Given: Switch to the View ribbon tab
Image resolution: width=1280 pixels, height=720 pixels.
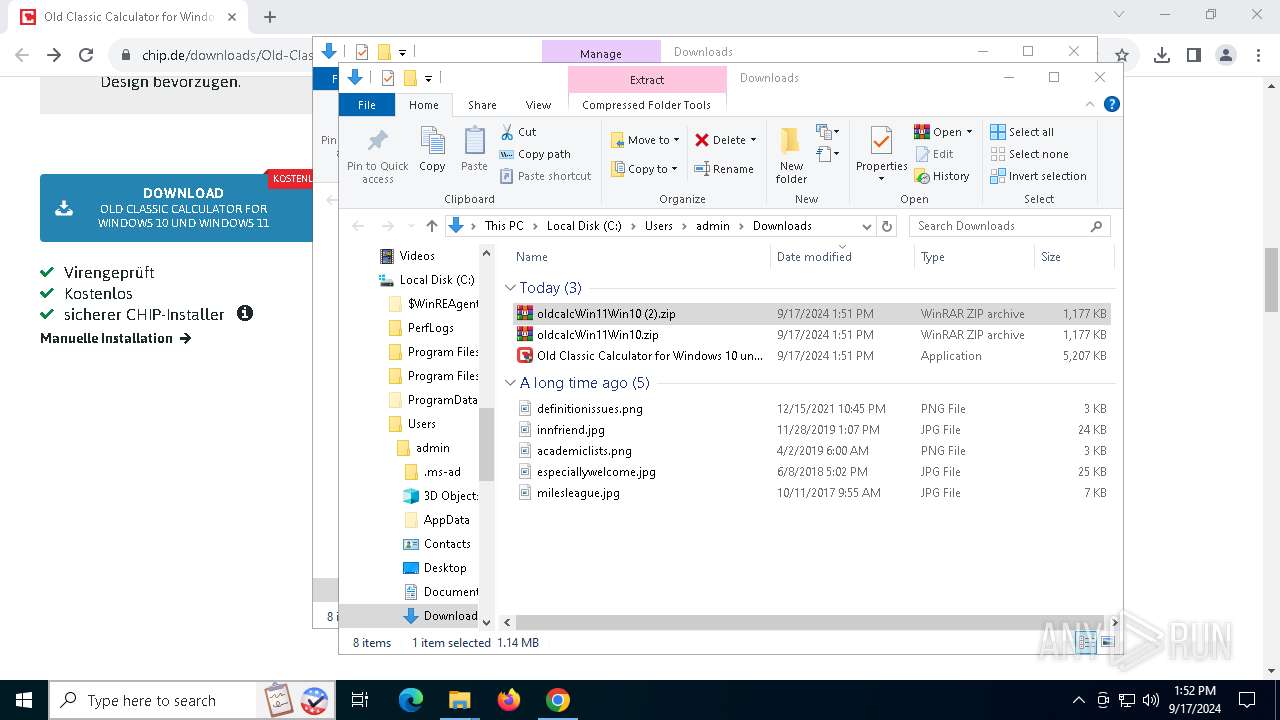Looking at the screenshot, I should tap(538, 105).
